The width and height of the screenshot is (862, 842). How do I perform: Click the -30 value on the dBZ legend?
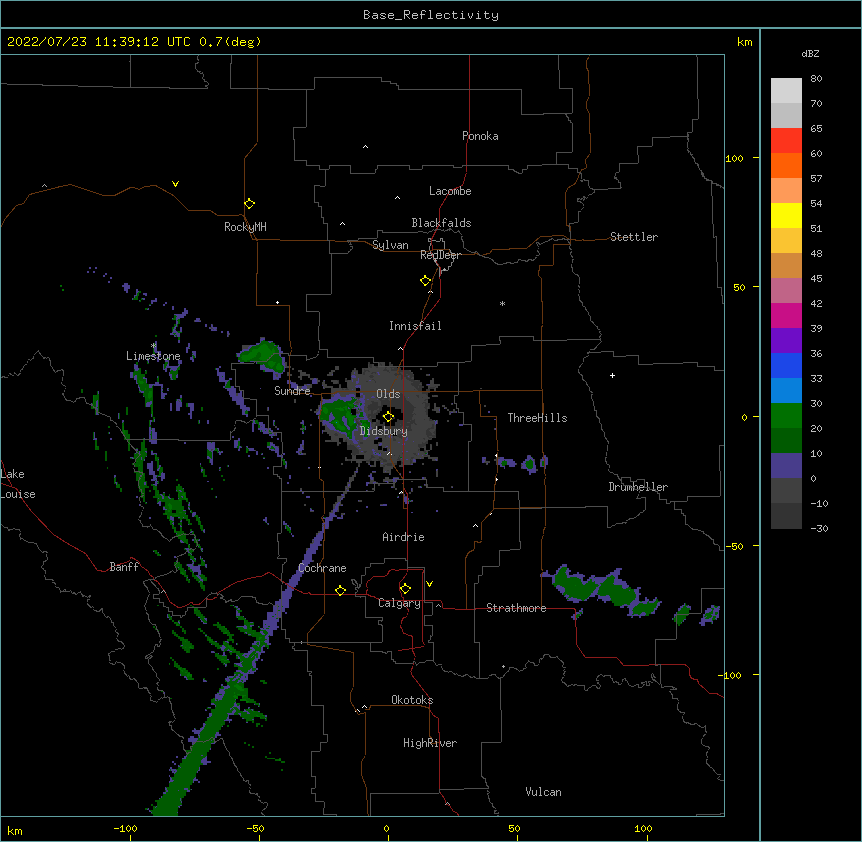(x=819, y=529)
